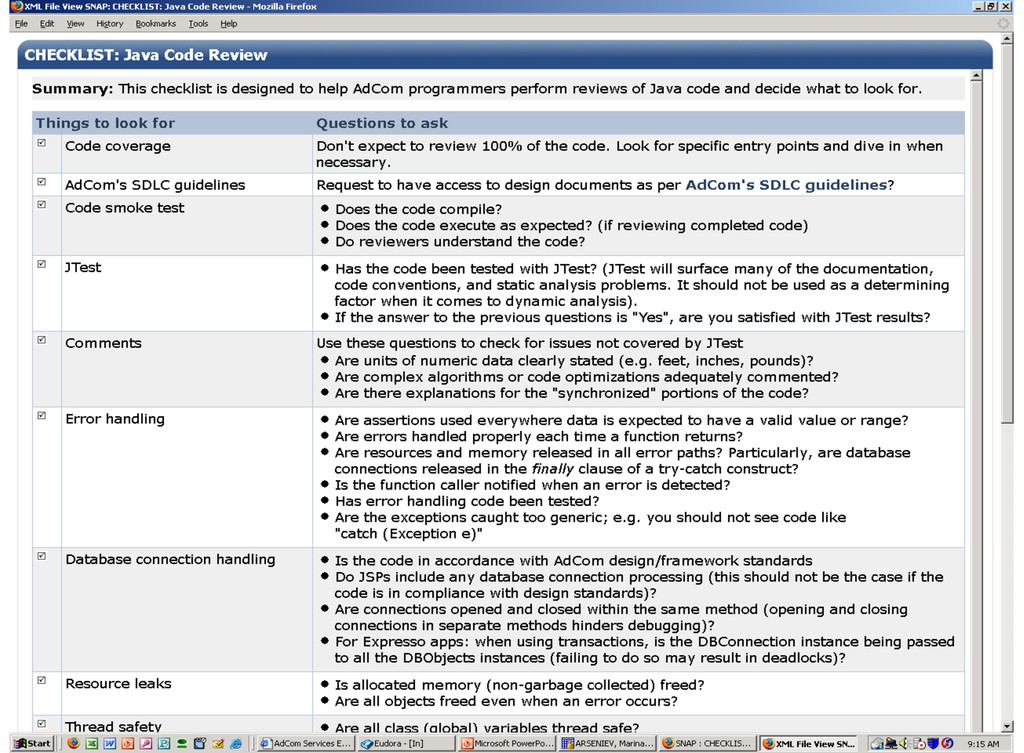Switch to ARSENIEV, Marina taskbar window
Image resolution: width=1024 pixels, height=753 pixels.
tap(608, 743)
